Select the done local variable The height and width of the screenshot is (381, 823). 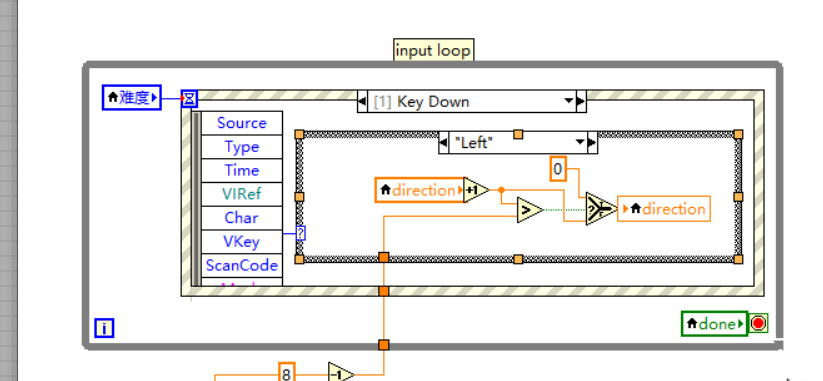714,323
